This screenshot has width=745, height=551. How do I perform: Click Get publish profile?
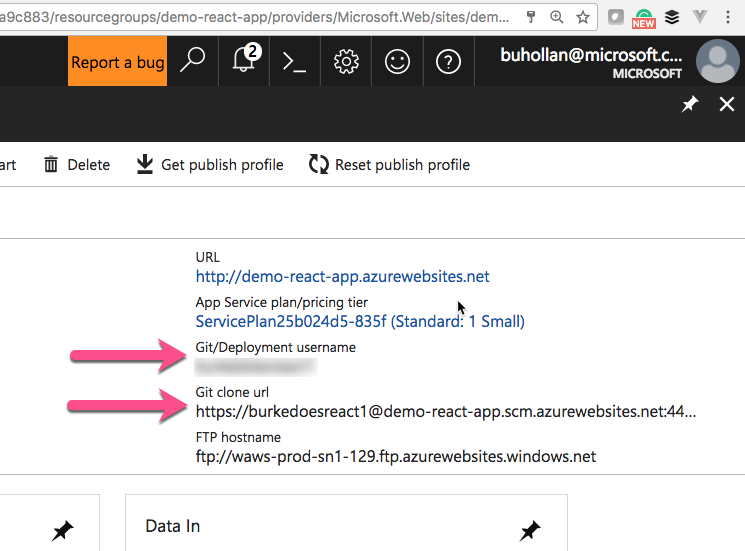[210, 164]
